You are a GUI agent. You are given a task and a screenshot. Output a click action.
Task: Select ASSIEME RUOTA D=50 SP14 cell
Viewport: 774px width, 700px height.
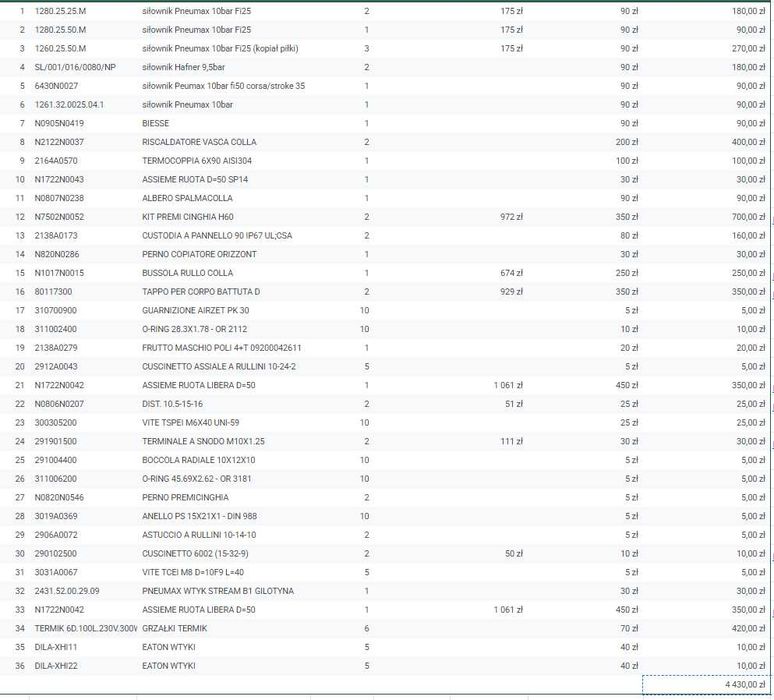tap(195, 180)
